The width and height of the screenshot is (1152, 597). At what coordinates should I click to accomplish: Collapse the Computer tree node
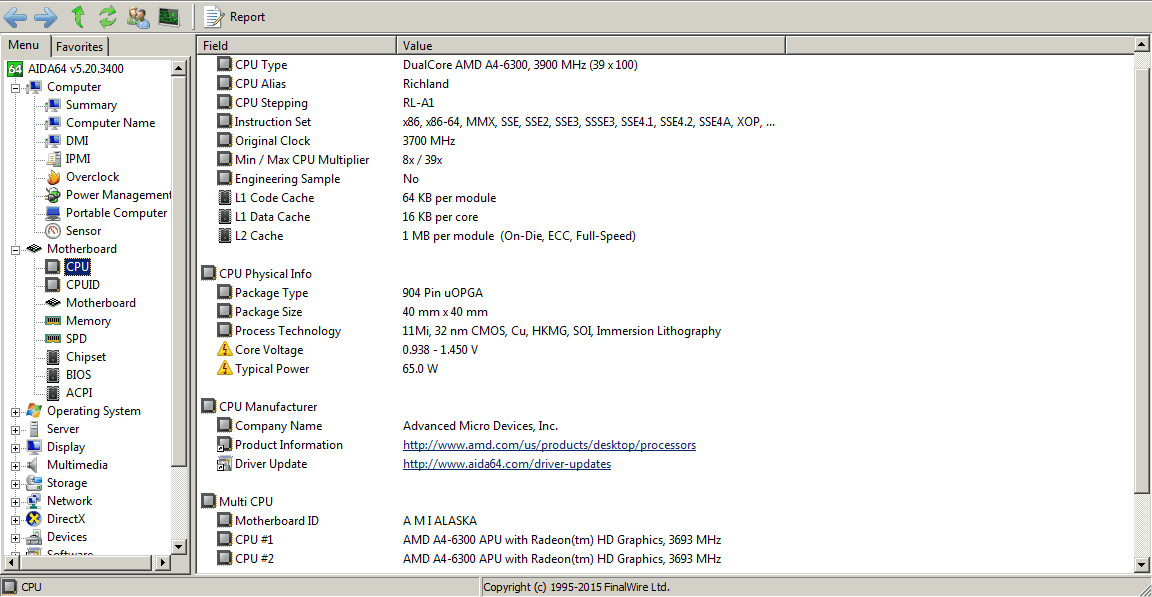tap(16, 87)
